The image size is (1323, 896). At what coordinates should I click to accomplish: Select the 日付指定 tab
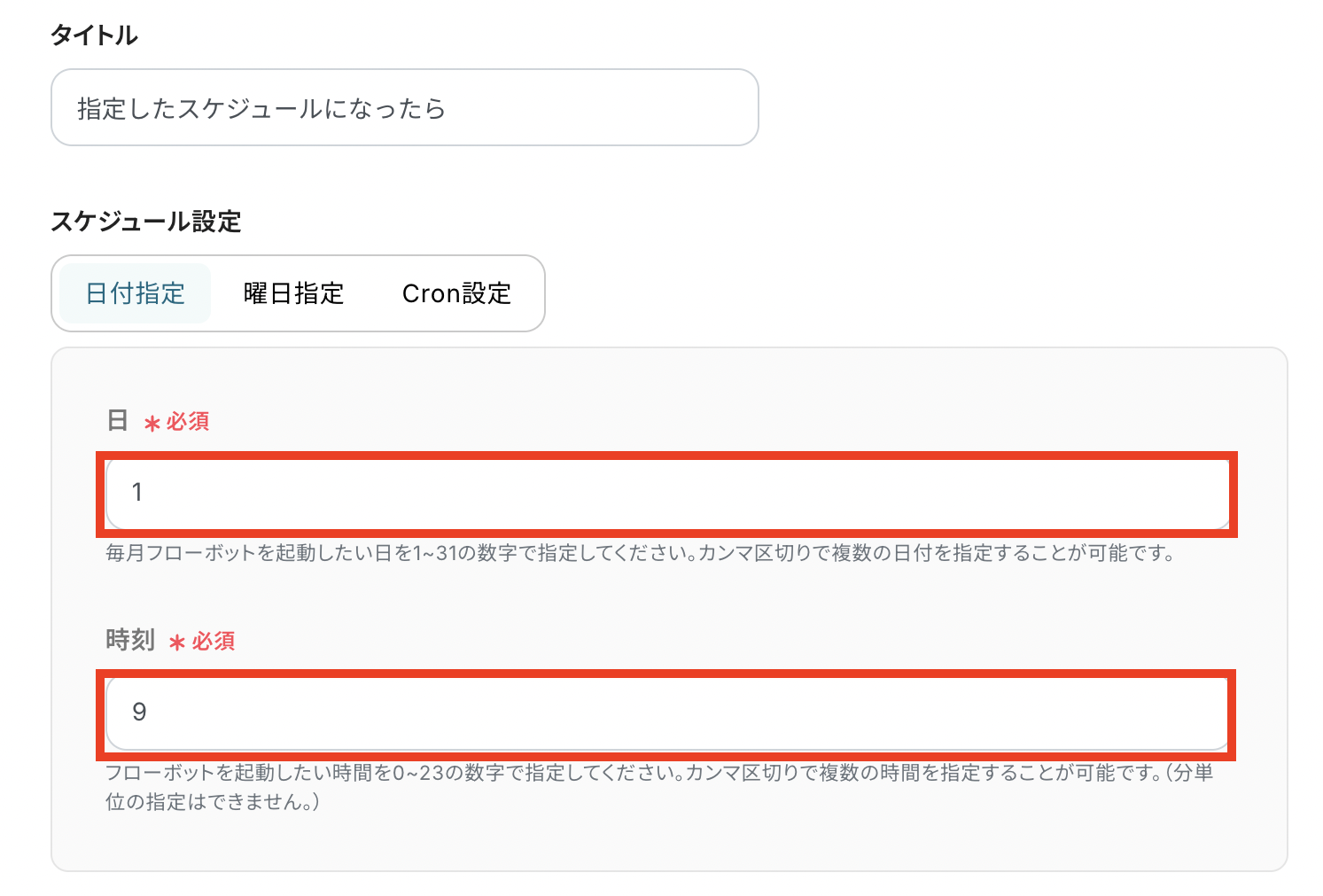click(135, 293)
